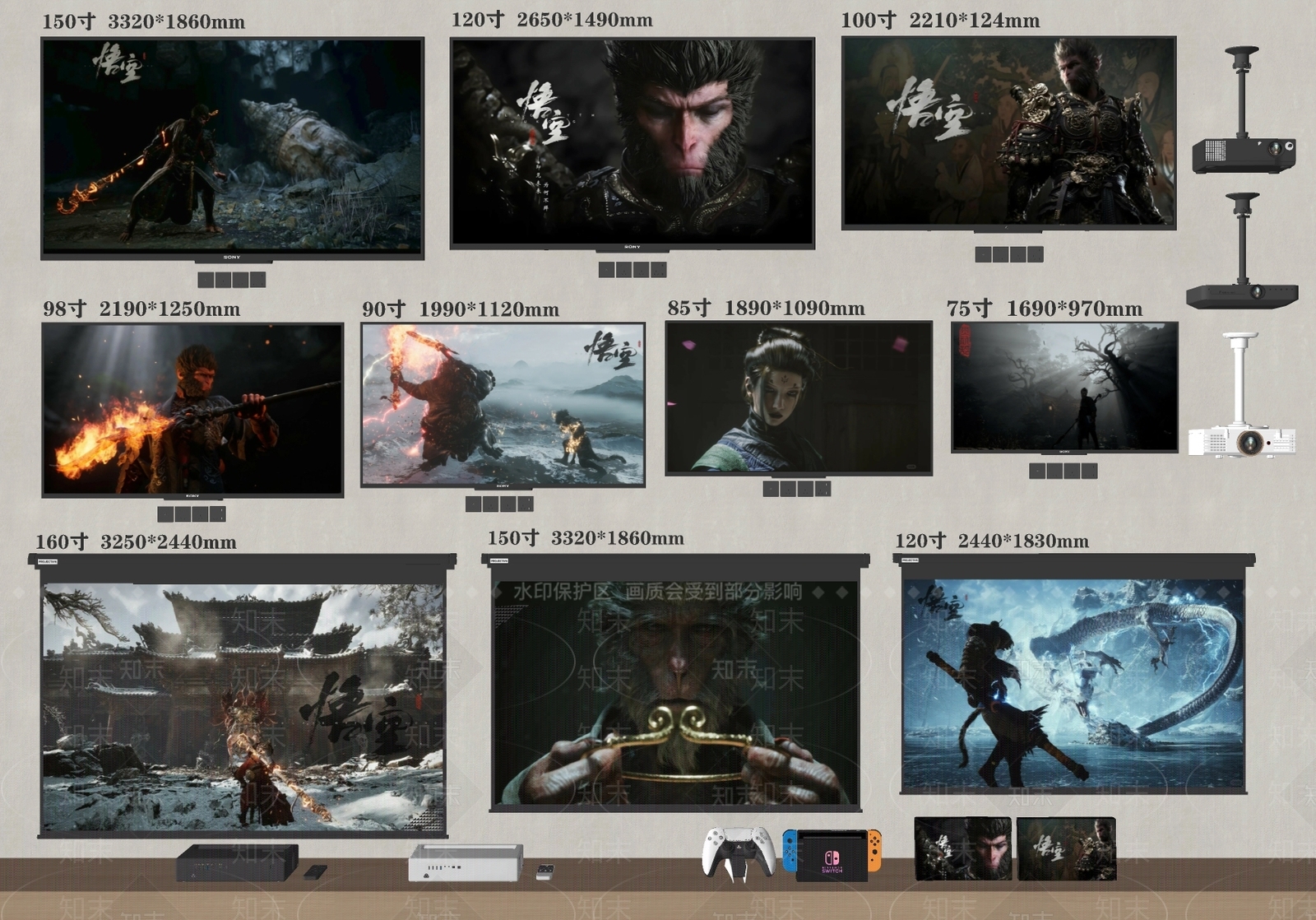Click the orange right Joy-Con
The width and height of the screenshot is (1316, 920).
point(874,850)
